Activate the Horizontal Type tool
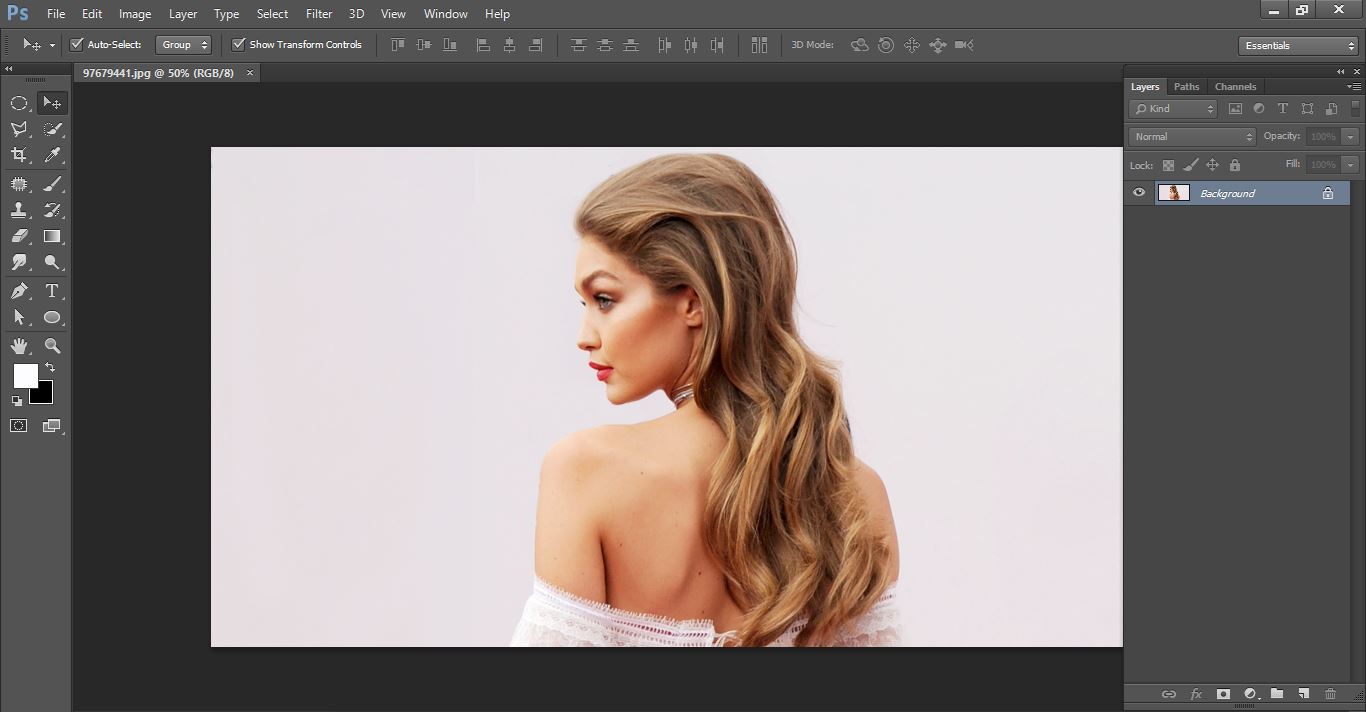Viewport: 1366px width, 712px height. click(x=52, y=291)
